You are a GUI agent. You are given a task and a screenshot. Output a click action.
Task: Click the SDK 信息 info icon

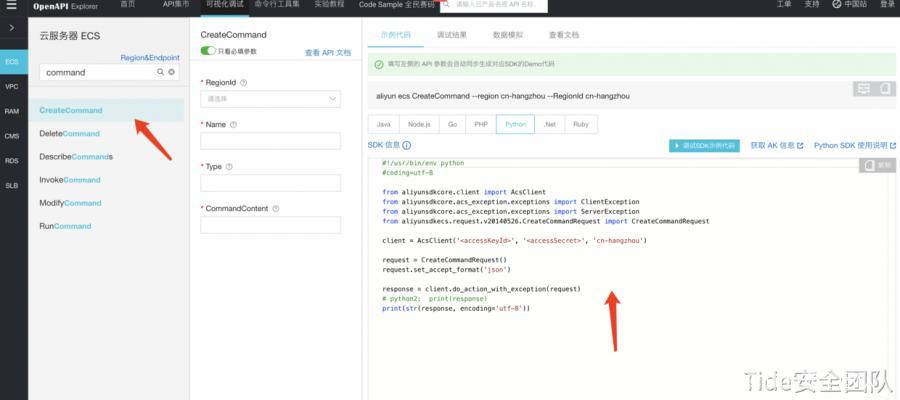coord(406,146)
